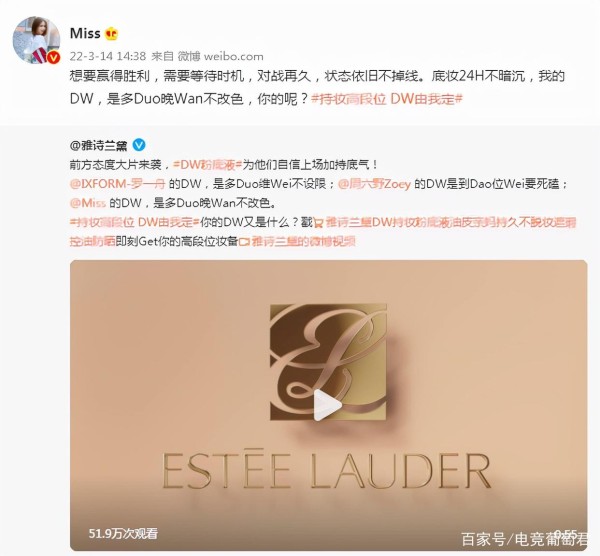This screenshot has height=556, width=600.
Task: Open the #DW粉底液# hashtag
Action: [207, 165]
